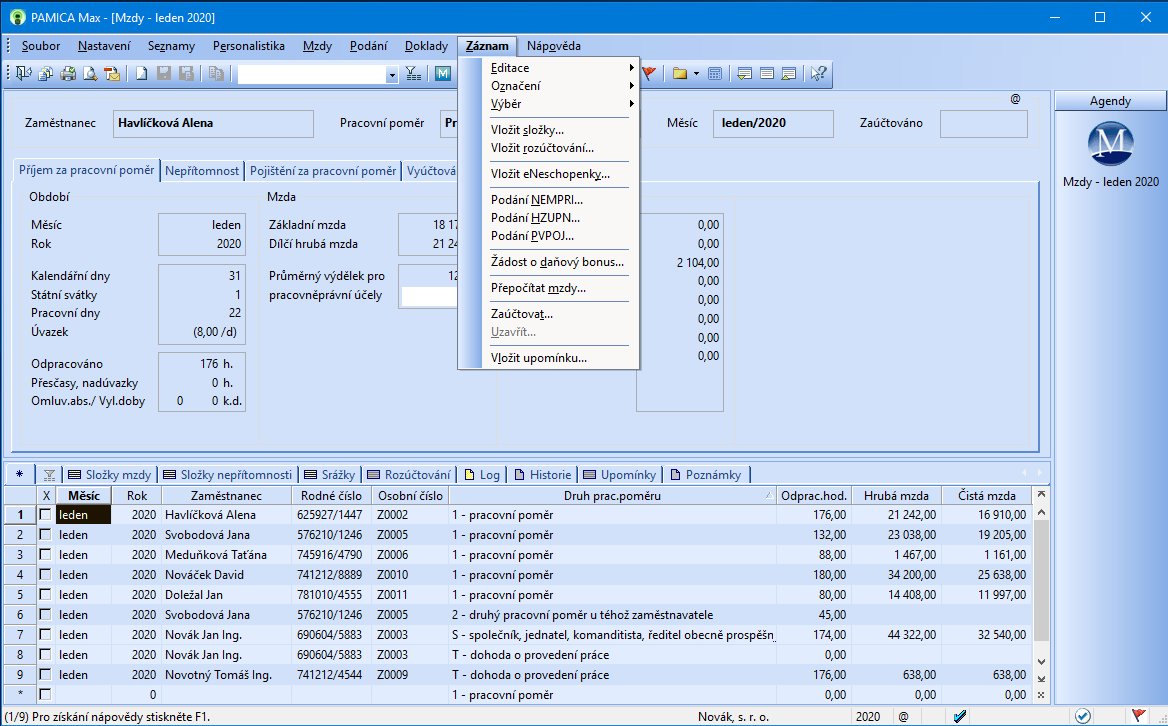Click the print icon in the toolbar
Image resolution: width=1168 pixels, height=726 pixels.
[x=68, y=73]
